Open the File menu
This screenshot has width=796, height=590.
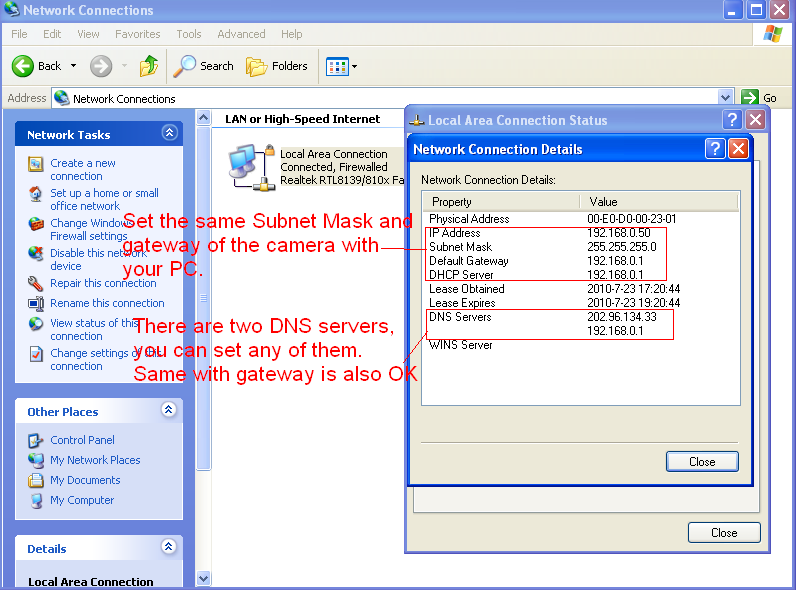click(19, 34)
